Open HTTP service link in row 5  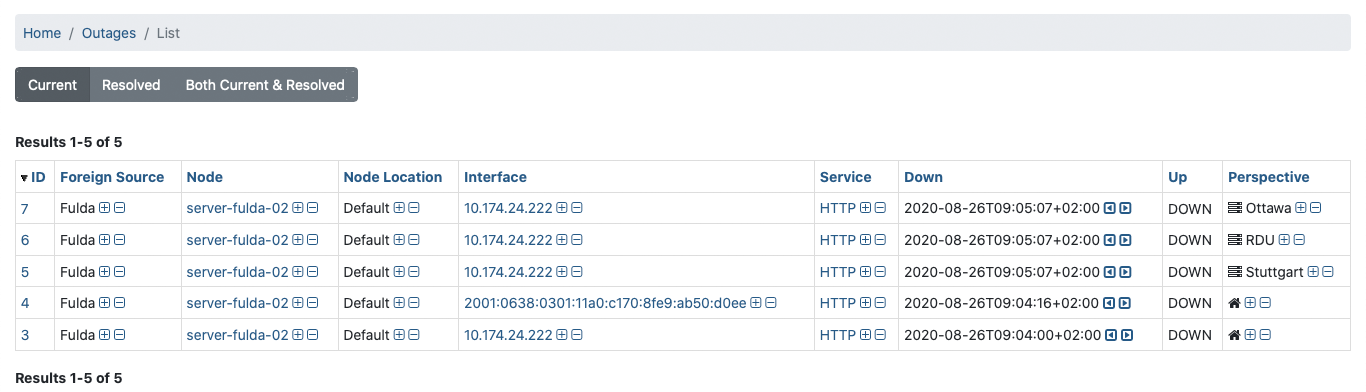pos(838,272)
